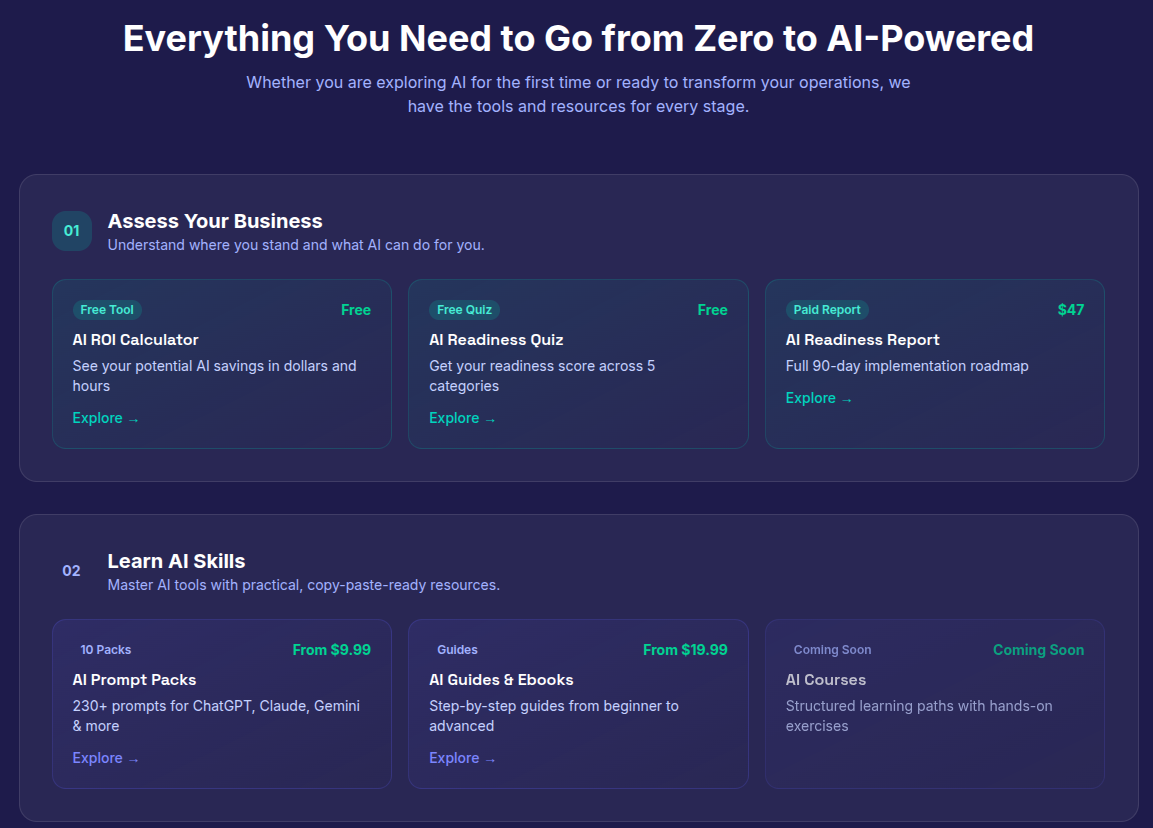
Task: Open Explore link for AI Prompt Packs
Action: pos(105,758)
